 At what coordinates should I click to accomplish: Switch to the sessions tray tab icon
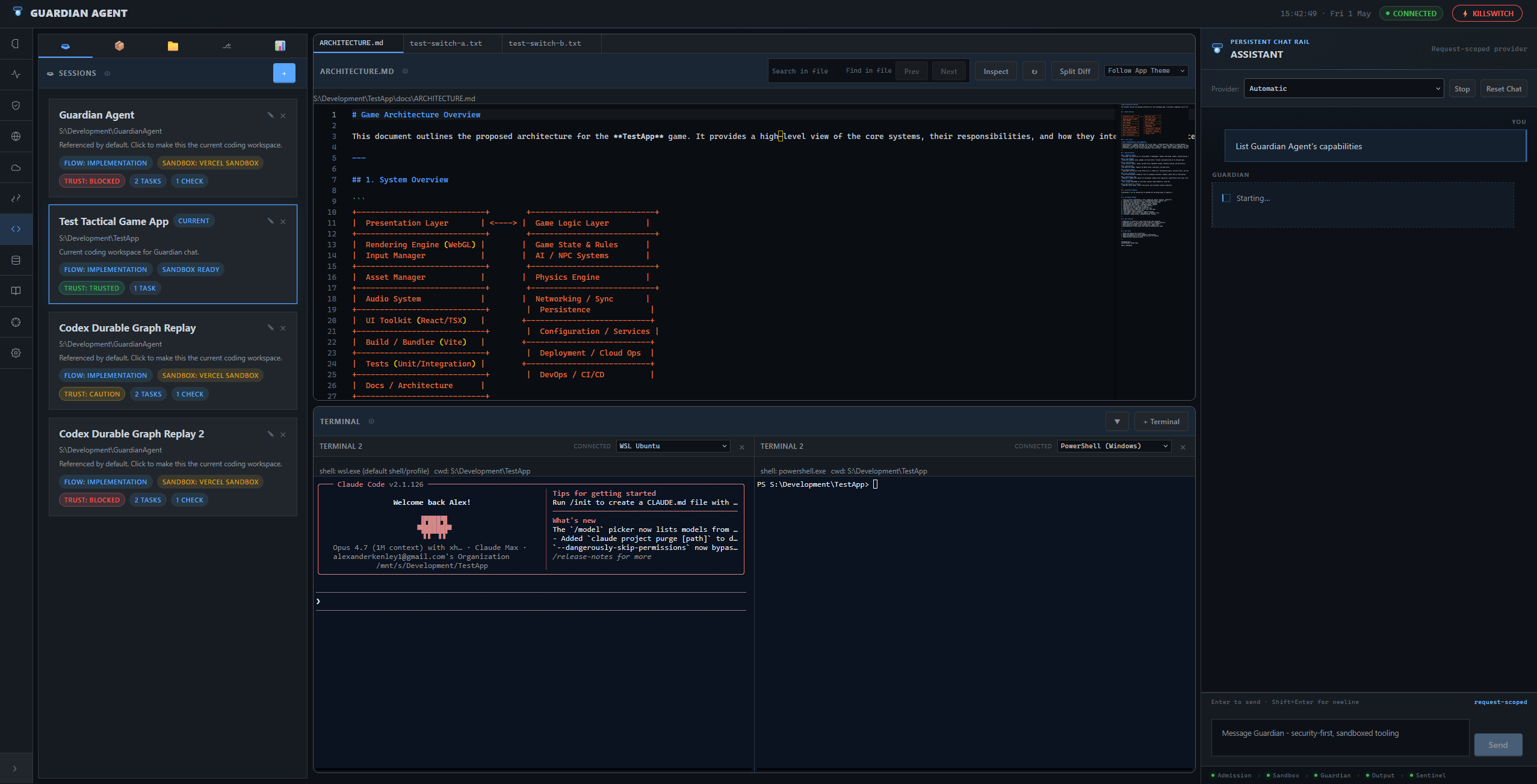[66, 46]
